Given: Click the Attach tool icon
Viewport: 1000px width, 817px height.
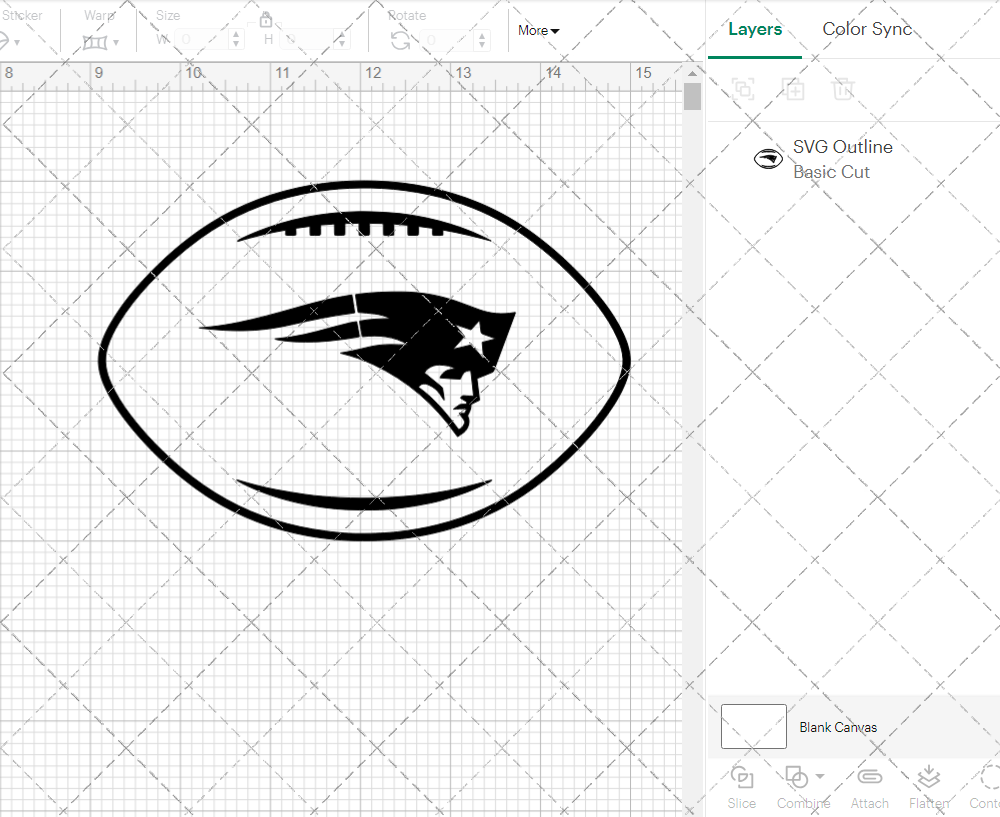Looking at the screenshot, I should tap(869, 777).
